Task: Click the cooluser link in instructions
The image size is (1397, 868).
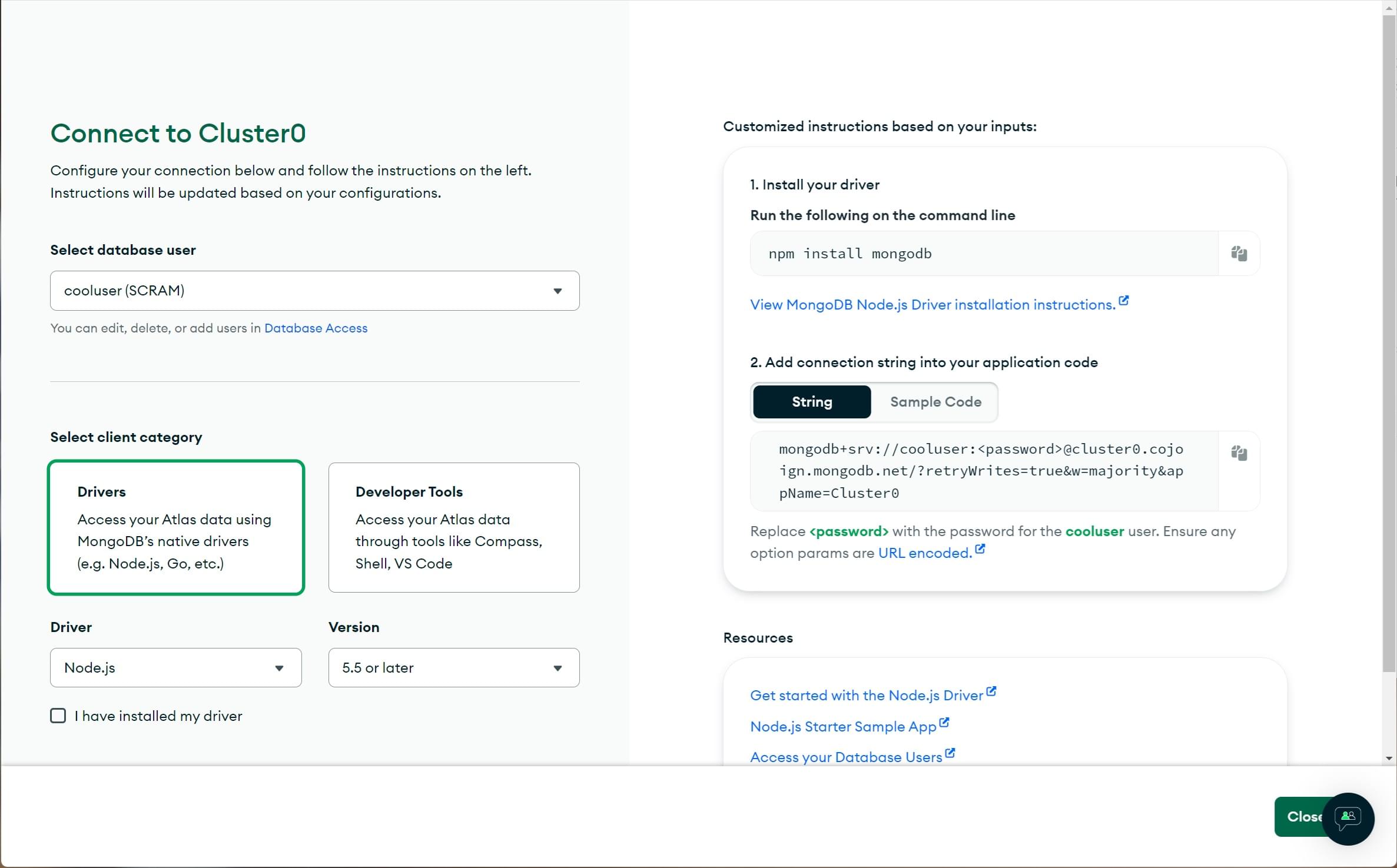Action: point(1094,531)
